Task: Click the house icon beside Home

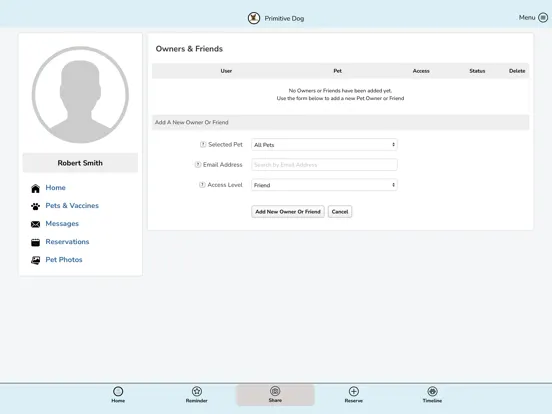Action: (x=36, y=188)
